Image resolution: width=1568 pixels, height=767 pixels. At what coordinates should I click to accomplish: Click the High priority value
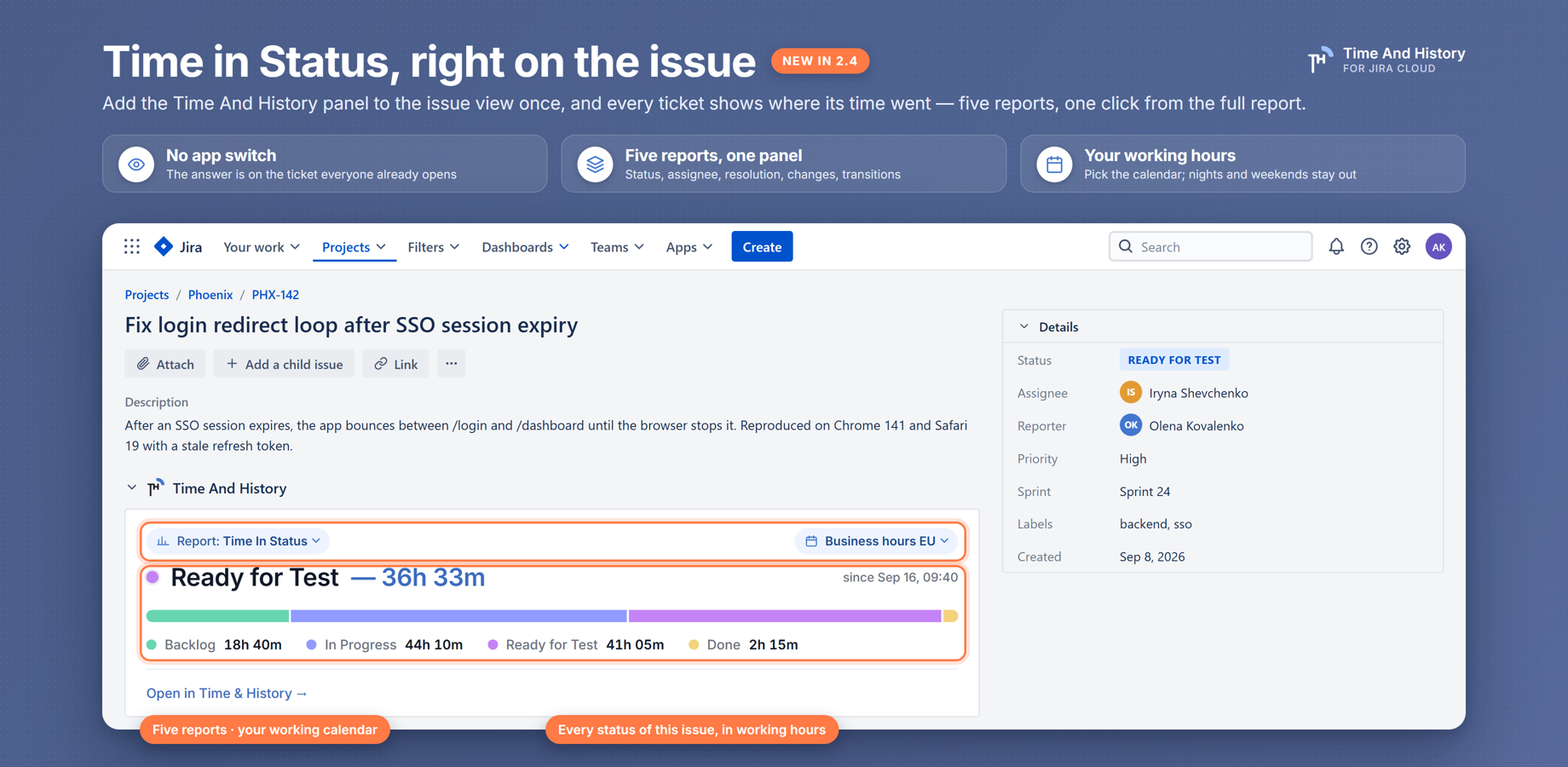1133,458
